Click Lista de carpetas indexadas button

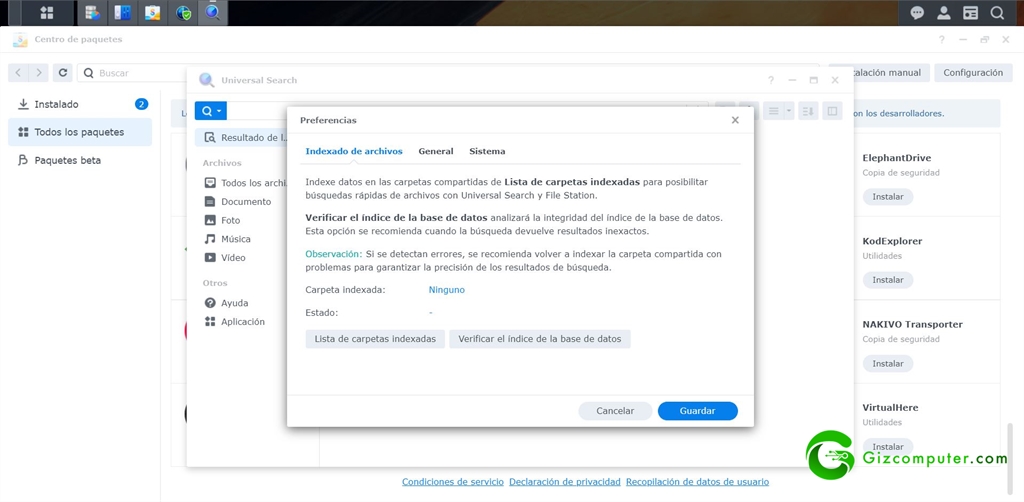click(x=375, y=339)
